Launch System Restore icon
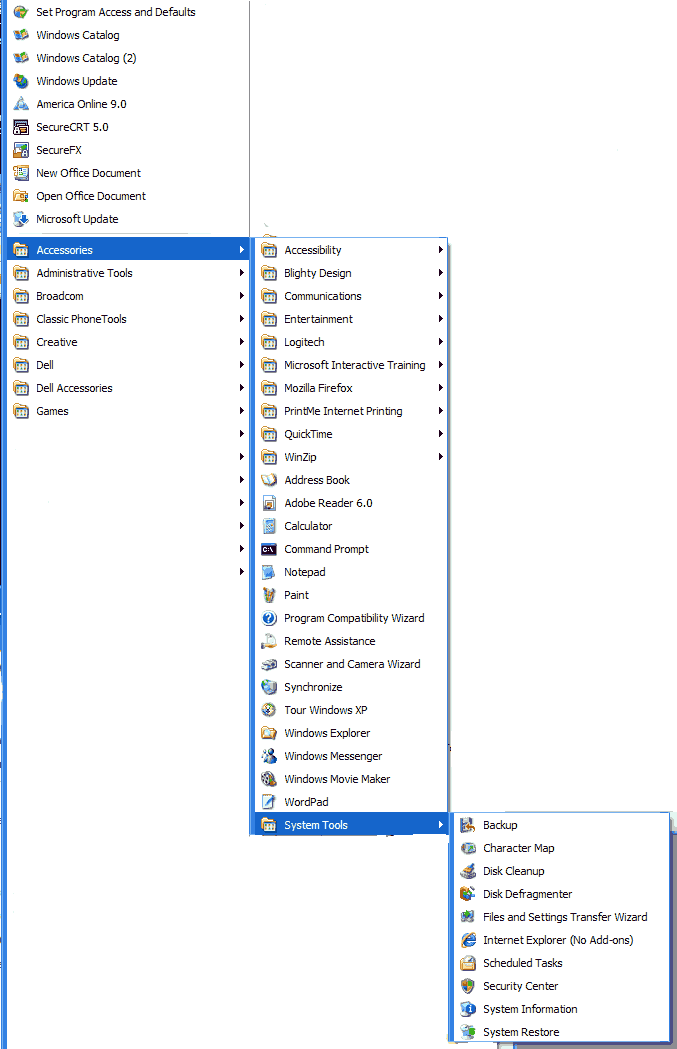The image size is (677, 1049). [x=468, y=1032]
